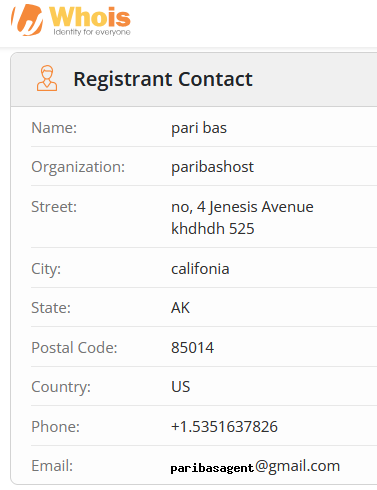377x490 pixels.
Task: Click the orange 'Whois' wordmark
Action: click(x=90, y=17)
